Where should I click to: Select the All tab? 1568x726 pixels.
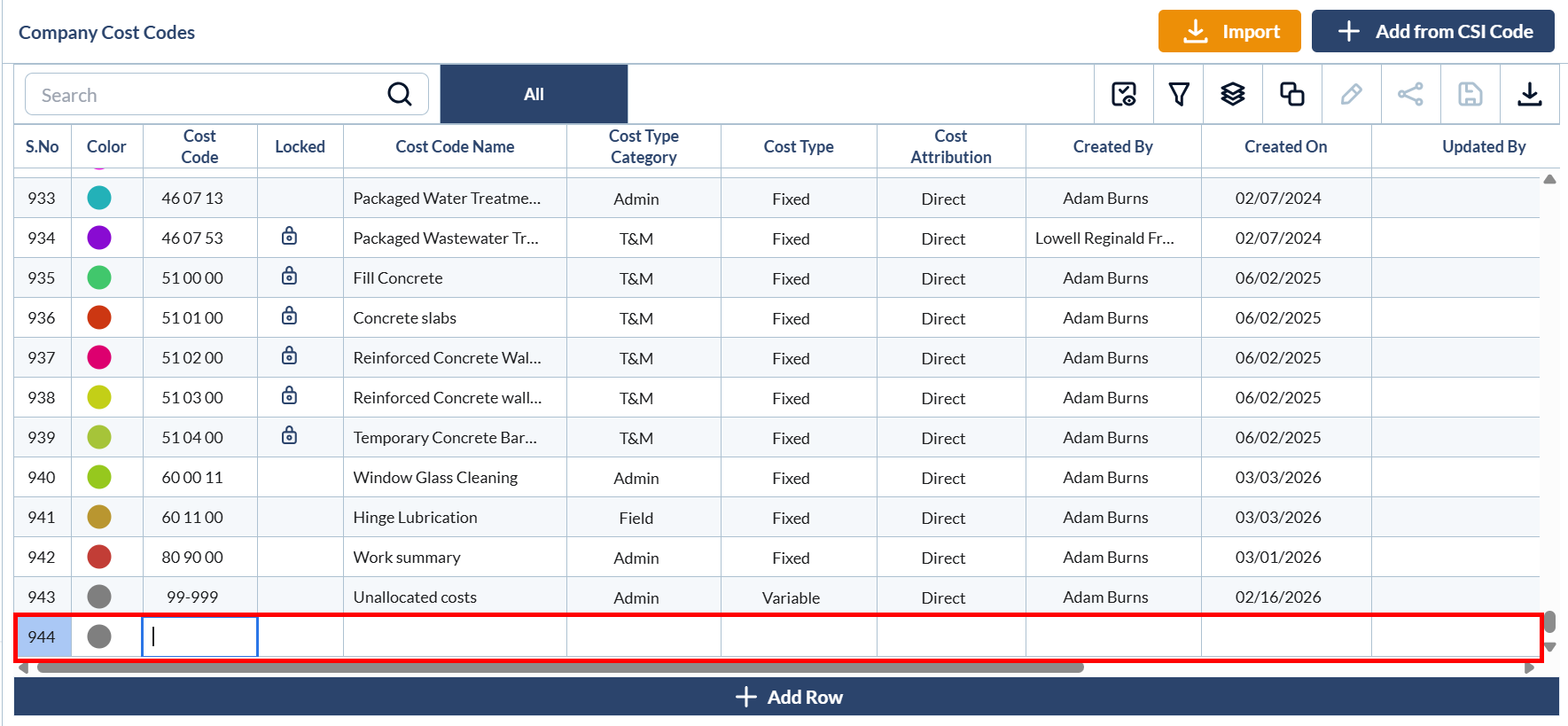[x=534, y=94]
